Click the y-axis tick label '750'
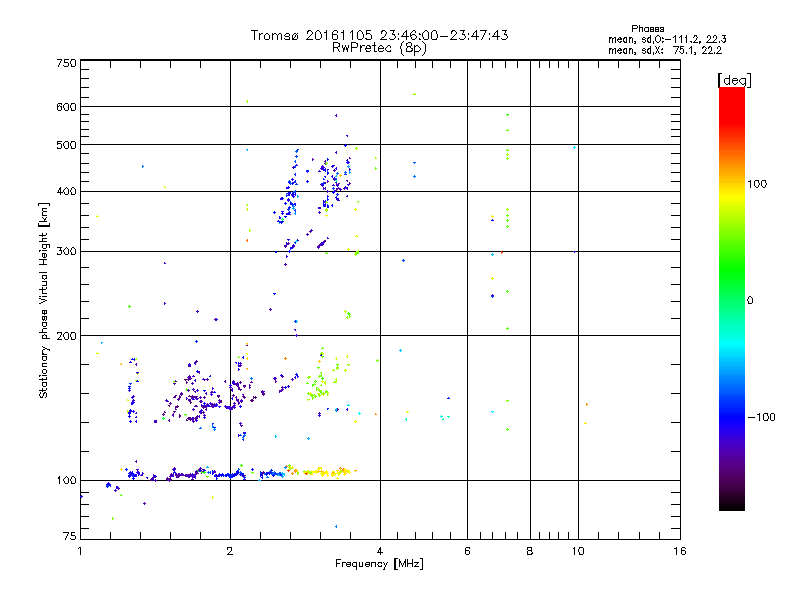800x600 pixels. point(66,63)
